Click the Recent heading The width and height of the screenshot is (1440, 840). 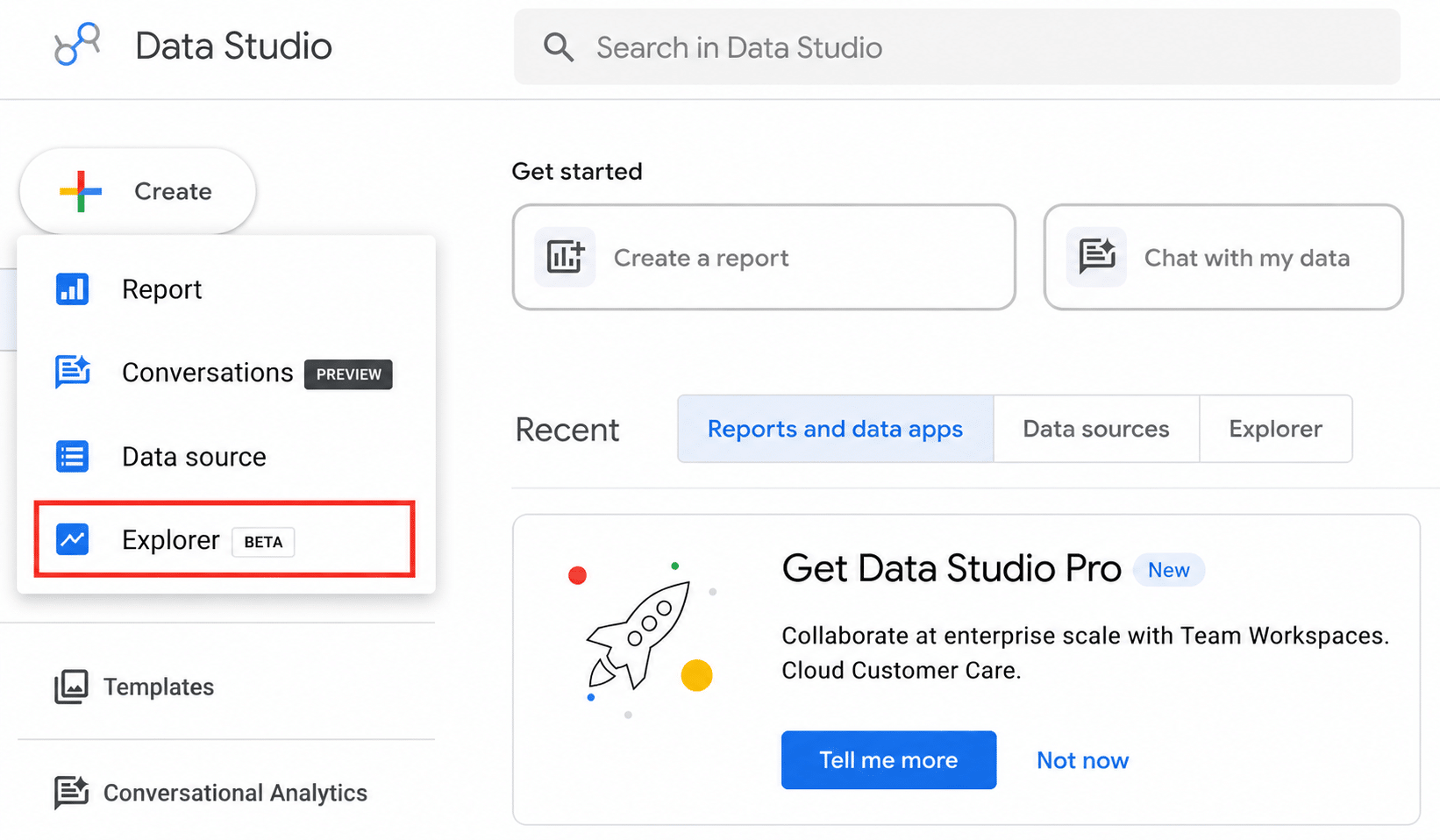point(567,430)
